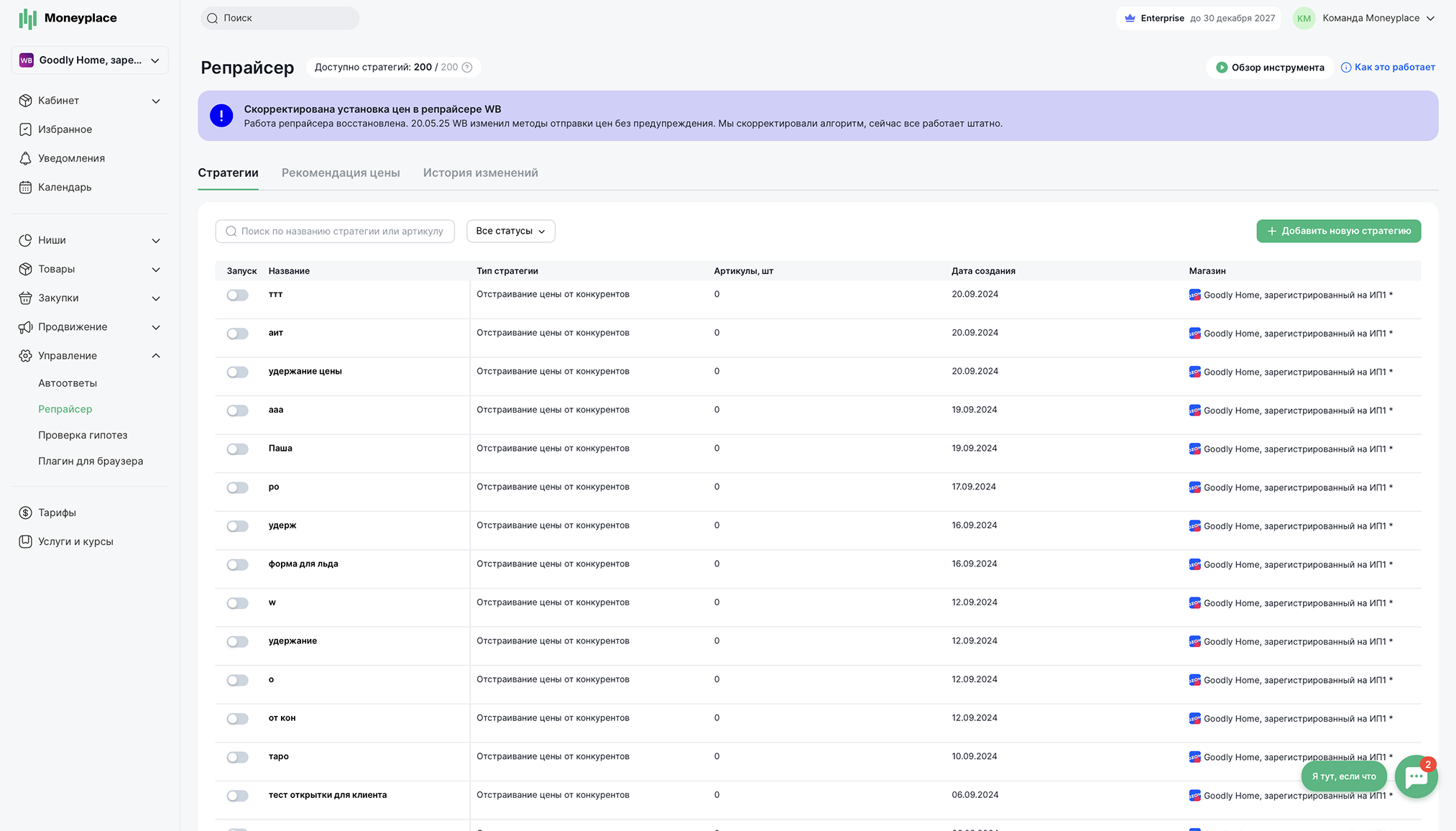Toggle launch switch for strategy ро
Screen dimensions: 1456x831
[237, 488]
